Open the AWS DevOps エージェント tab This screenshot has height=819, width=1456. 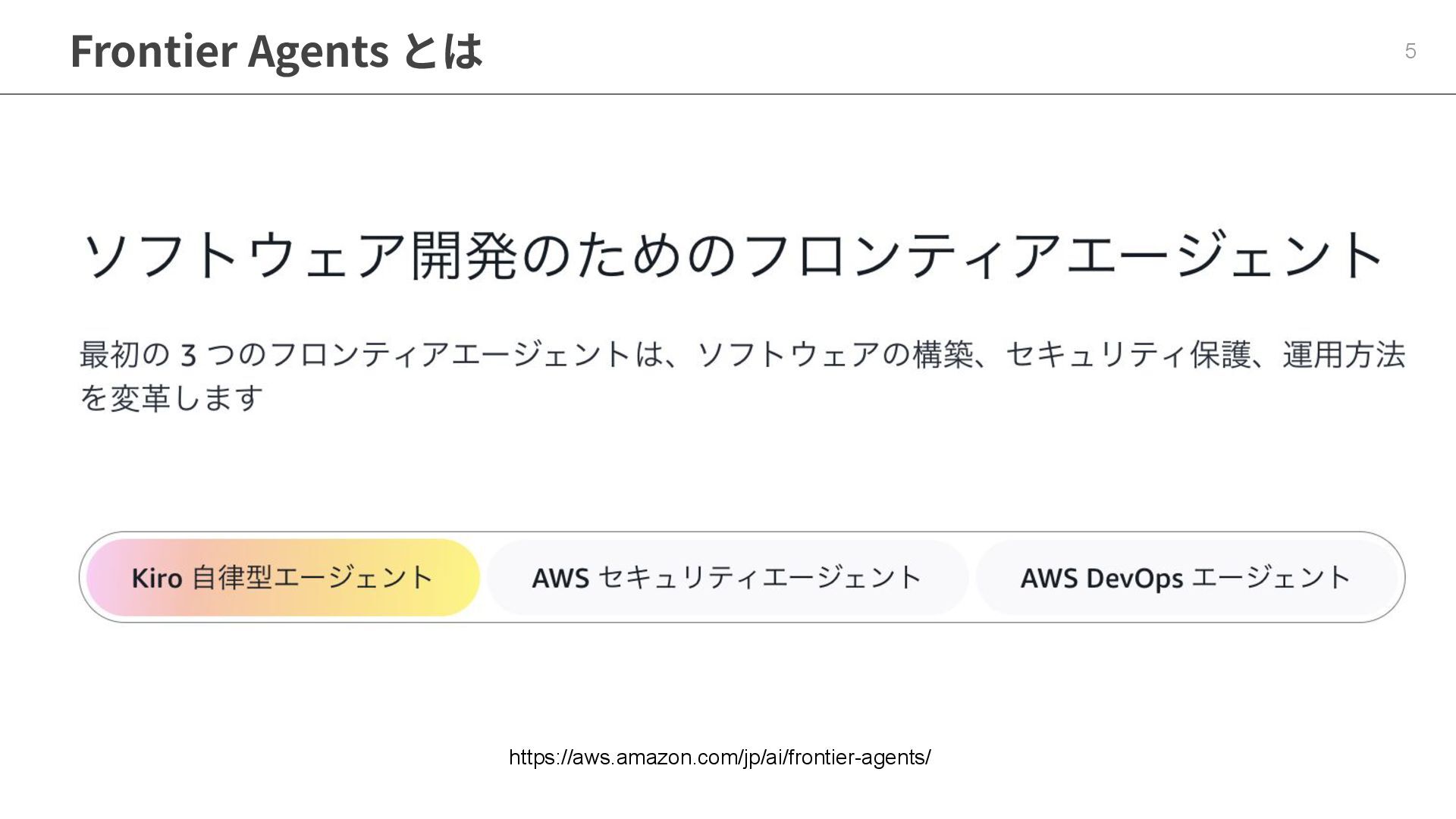(x=1187, y=578)
